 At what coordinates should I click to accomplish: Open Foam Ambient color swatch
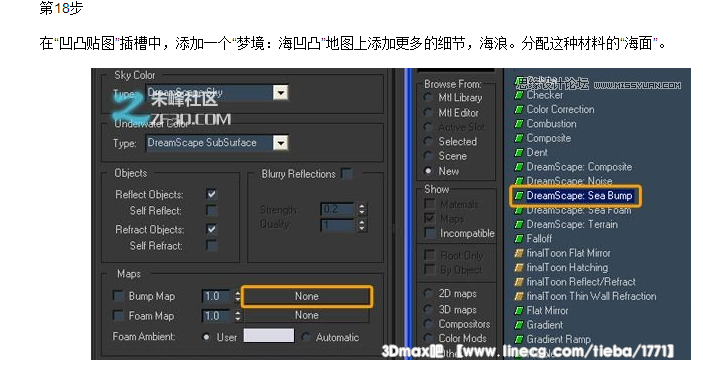coord(269,336)
